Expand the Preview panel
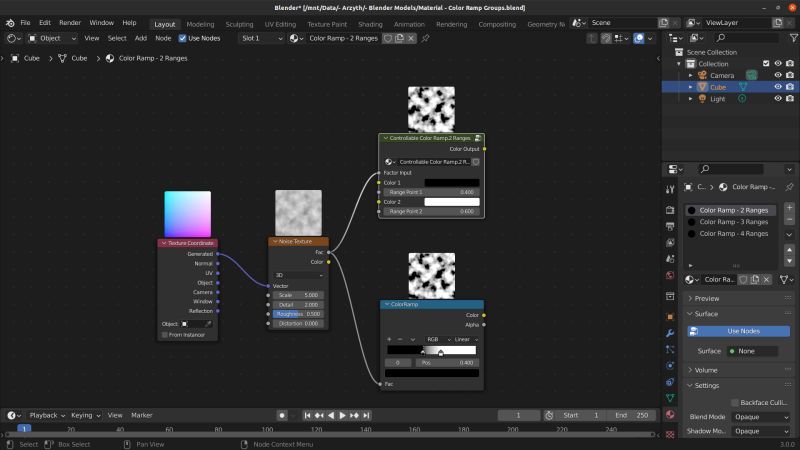The height and width of the screenshot is (450, 800). (707, 298)
